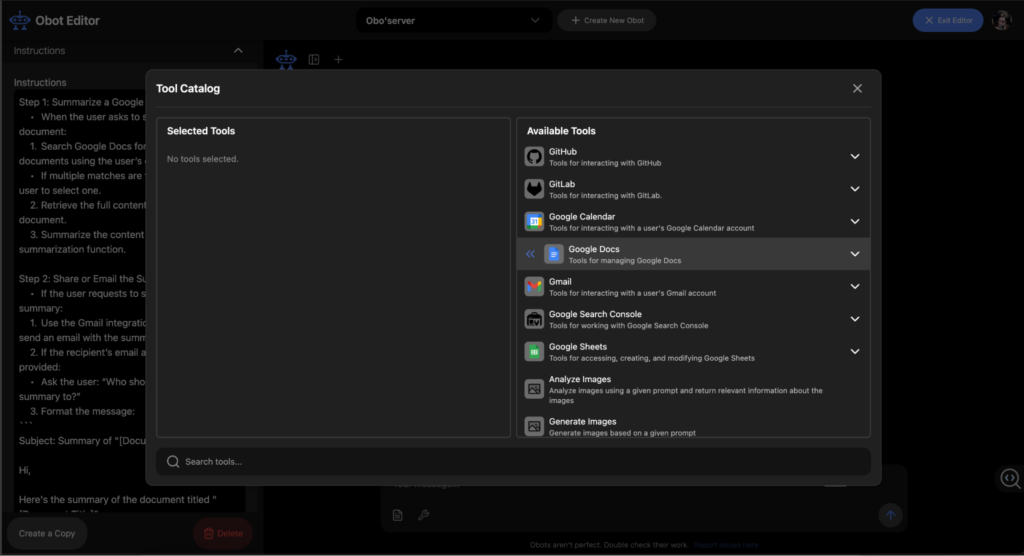The image size is (1024, 556).
Task: Click the Delete button
Action: (223, 533)
